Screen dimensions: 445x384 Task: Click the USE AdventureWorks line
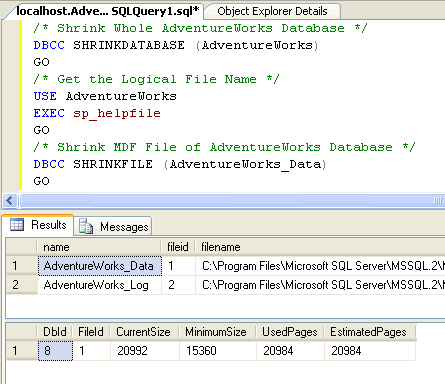coord(105,96)
